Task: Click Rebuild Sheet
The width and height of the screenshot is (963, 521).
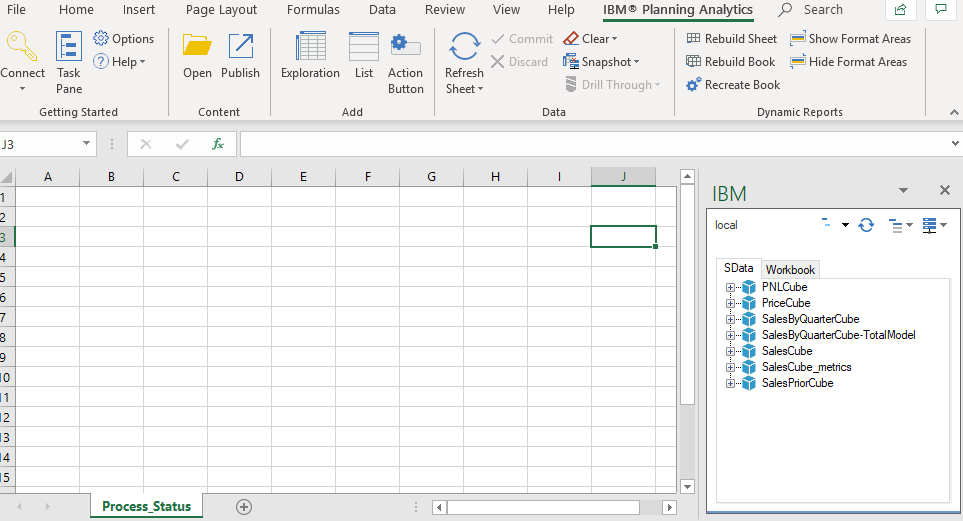Action: click(x=731, y=39)
